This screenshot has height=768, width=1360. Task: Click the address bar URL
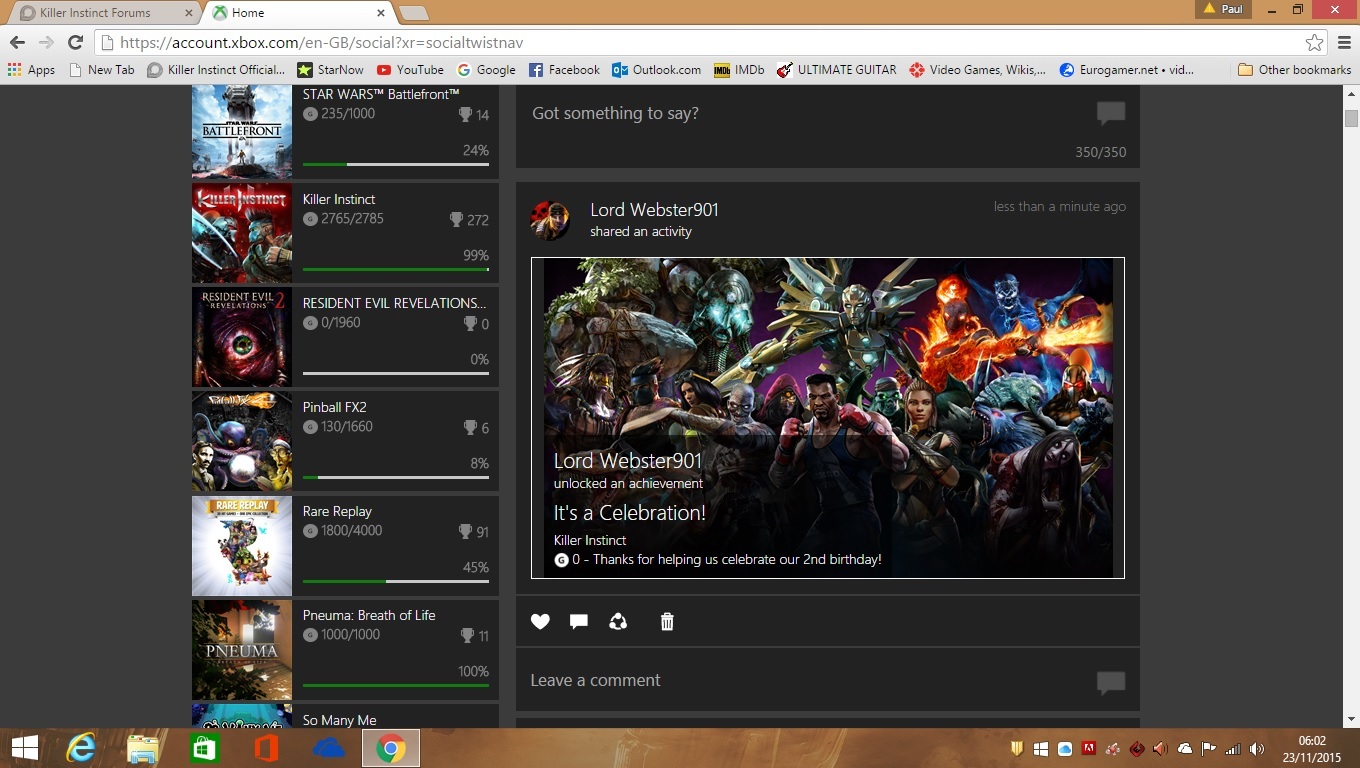321,42
